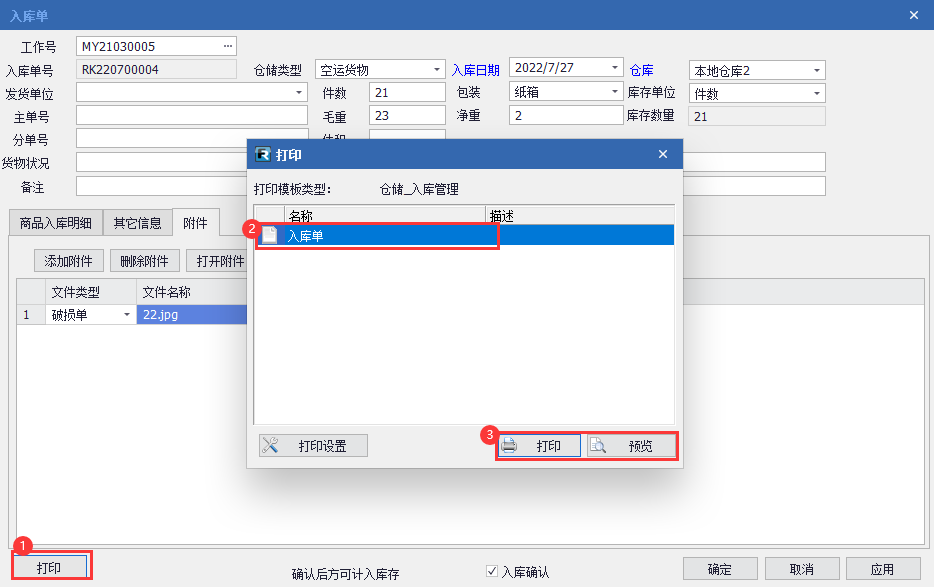Expand the 仓库 dropdown

[817, 70]
